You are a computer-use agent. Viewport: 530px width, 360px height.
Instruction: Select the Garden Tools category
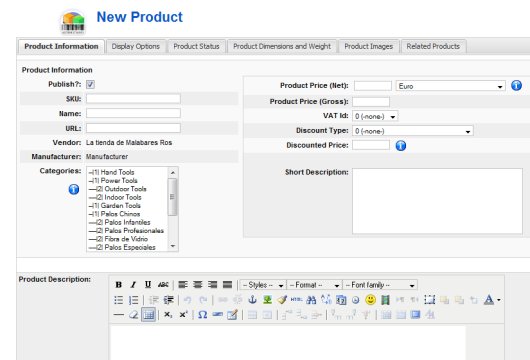click(x=115, y=206)
